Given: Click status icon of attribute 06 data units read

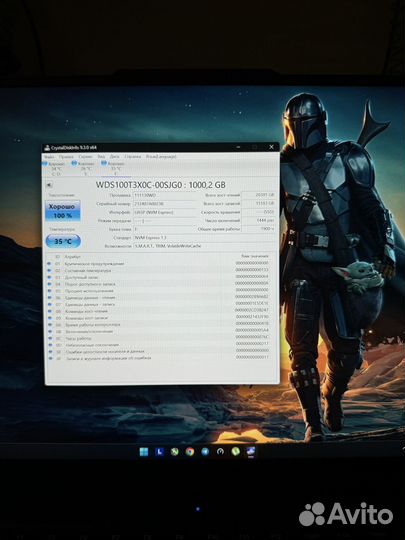Looking at the screenshot, I should click(x=49, y=298).
